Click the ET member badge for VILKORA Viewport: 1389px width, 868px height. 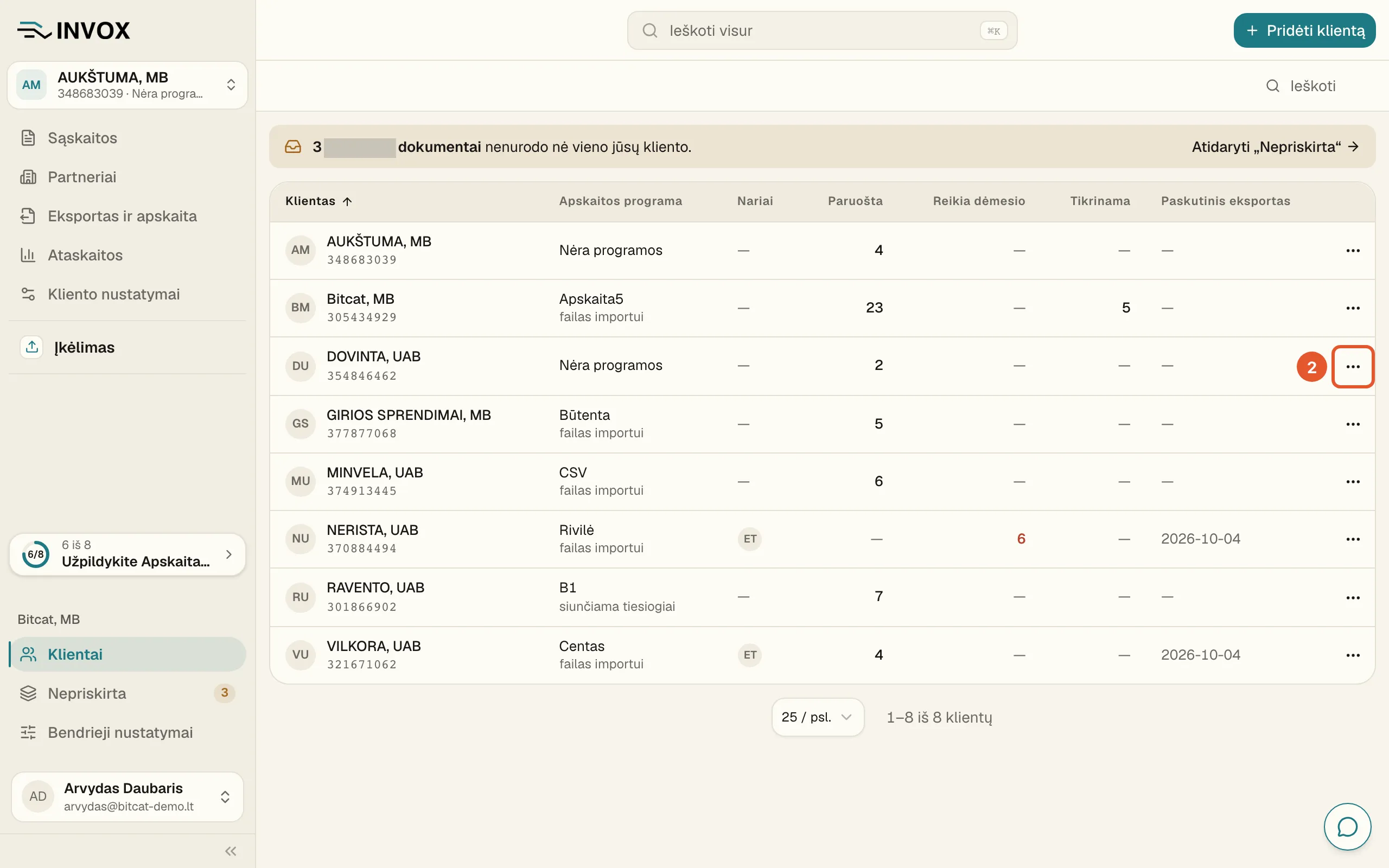click(750, 654)
